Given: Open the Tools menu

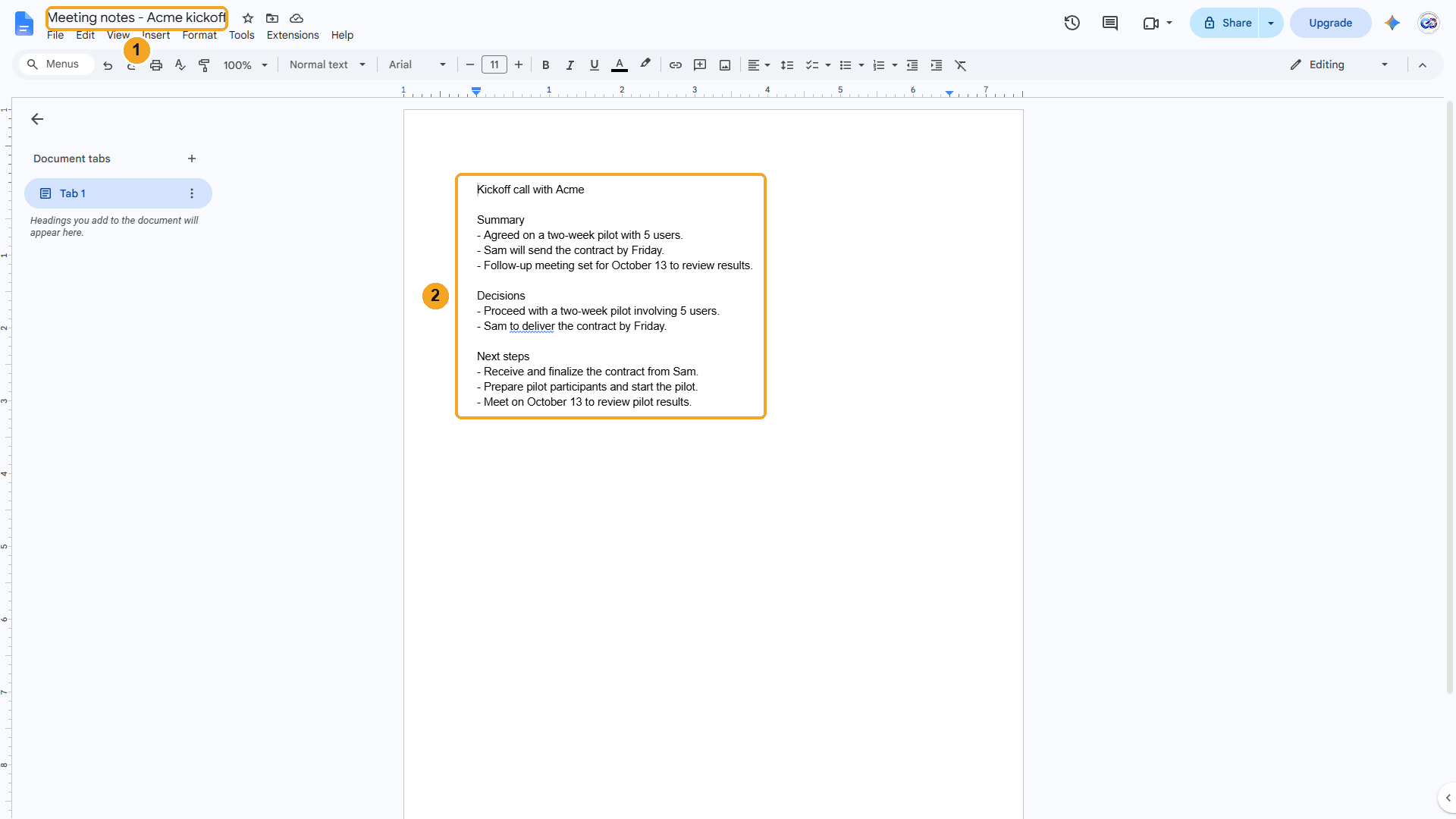Looking at the screenshot, I should (x=242, y=35).
